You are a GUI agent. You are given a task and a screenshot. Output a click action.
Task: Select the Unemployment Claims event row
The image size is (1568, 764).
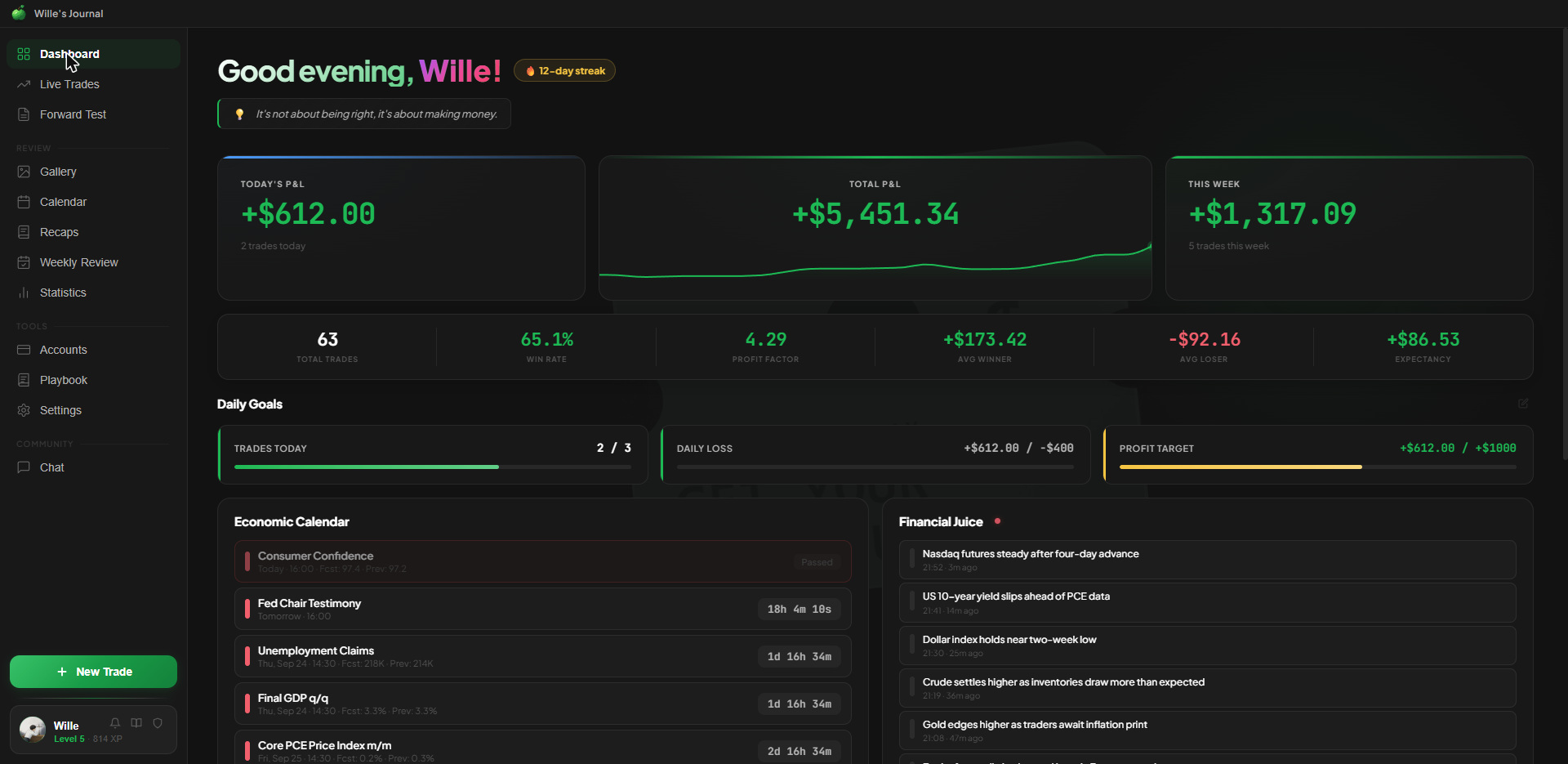(x=543, y=656)
